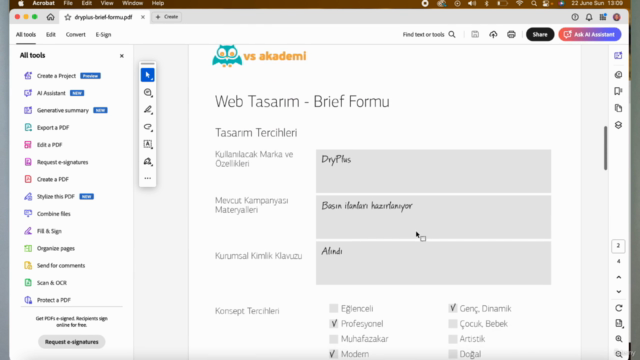Screen dimensions: 640x360
Task: Open Organize pages tool
Action: 56,248
